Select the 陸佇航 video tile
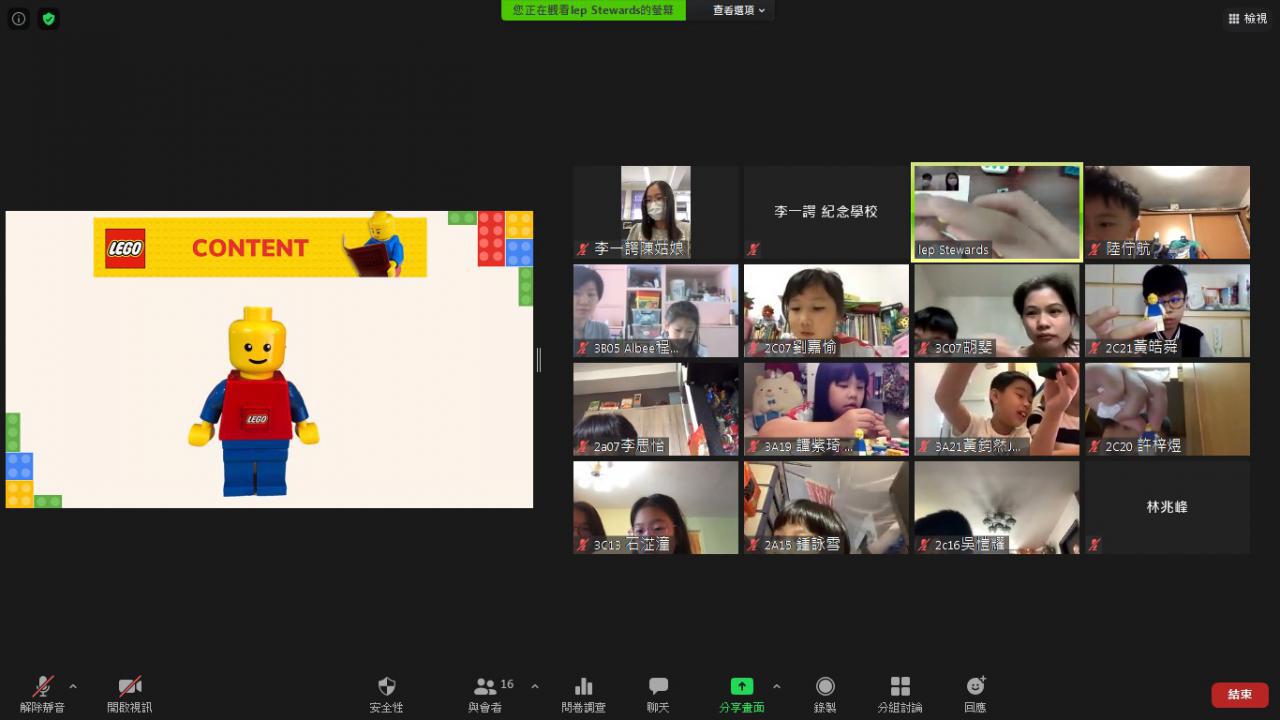The width and height of the screenshot is (1280, 720). [1167, 212]
